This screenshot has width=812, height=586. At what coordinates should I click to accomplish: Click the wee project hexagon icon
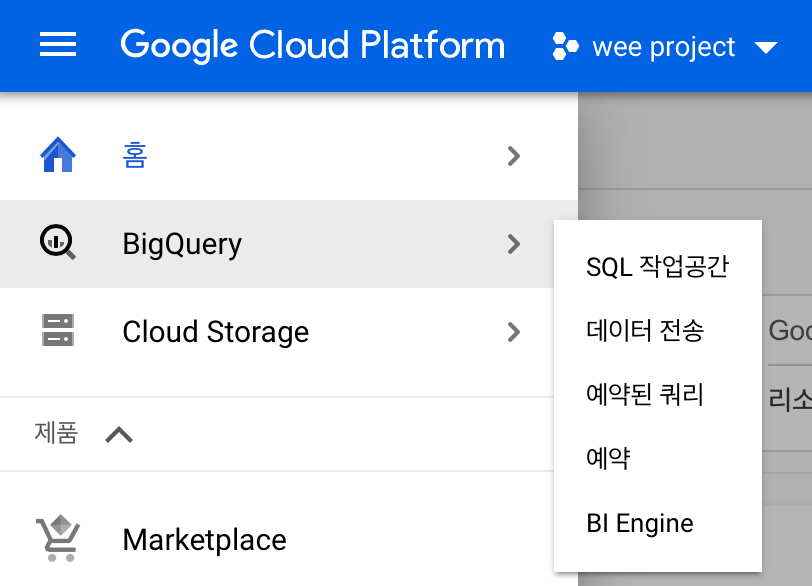(x=566, y=46)
